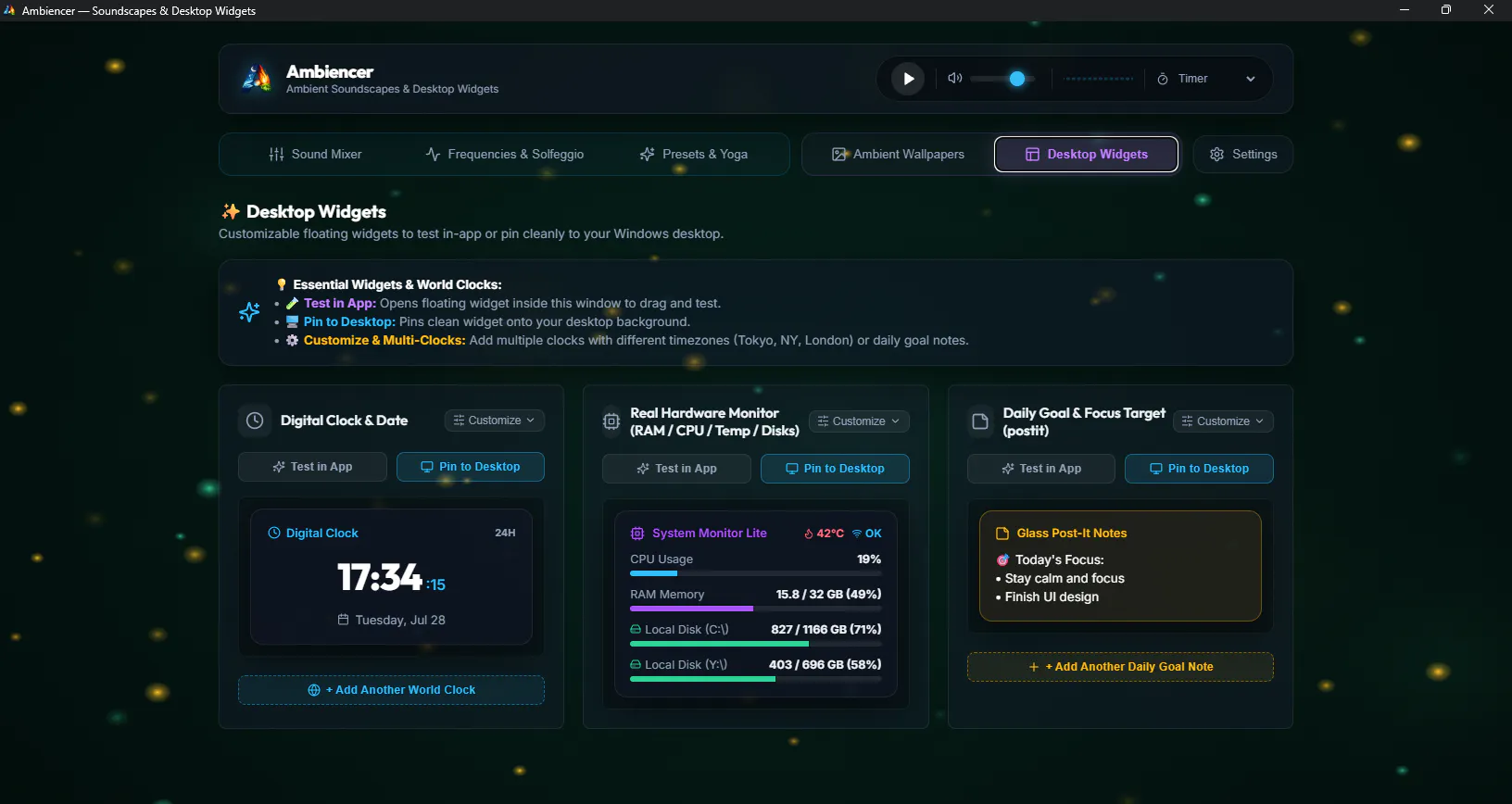Click the temperature flame icon at 42°C
Viewport: 1512px width, 804px height.
point(808,534)
